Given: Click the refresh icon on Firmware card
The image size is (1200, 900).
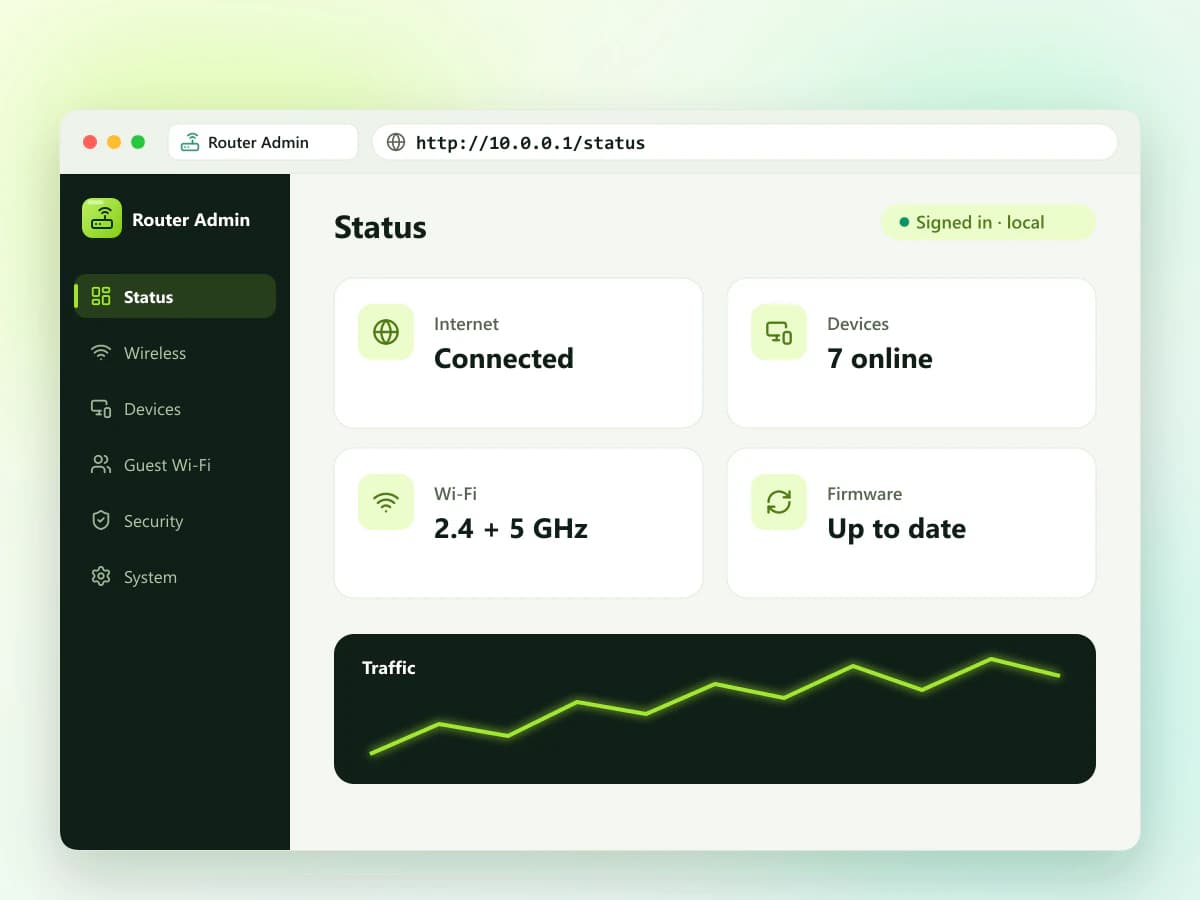Looking at the screenshot, I should [779, 502].
